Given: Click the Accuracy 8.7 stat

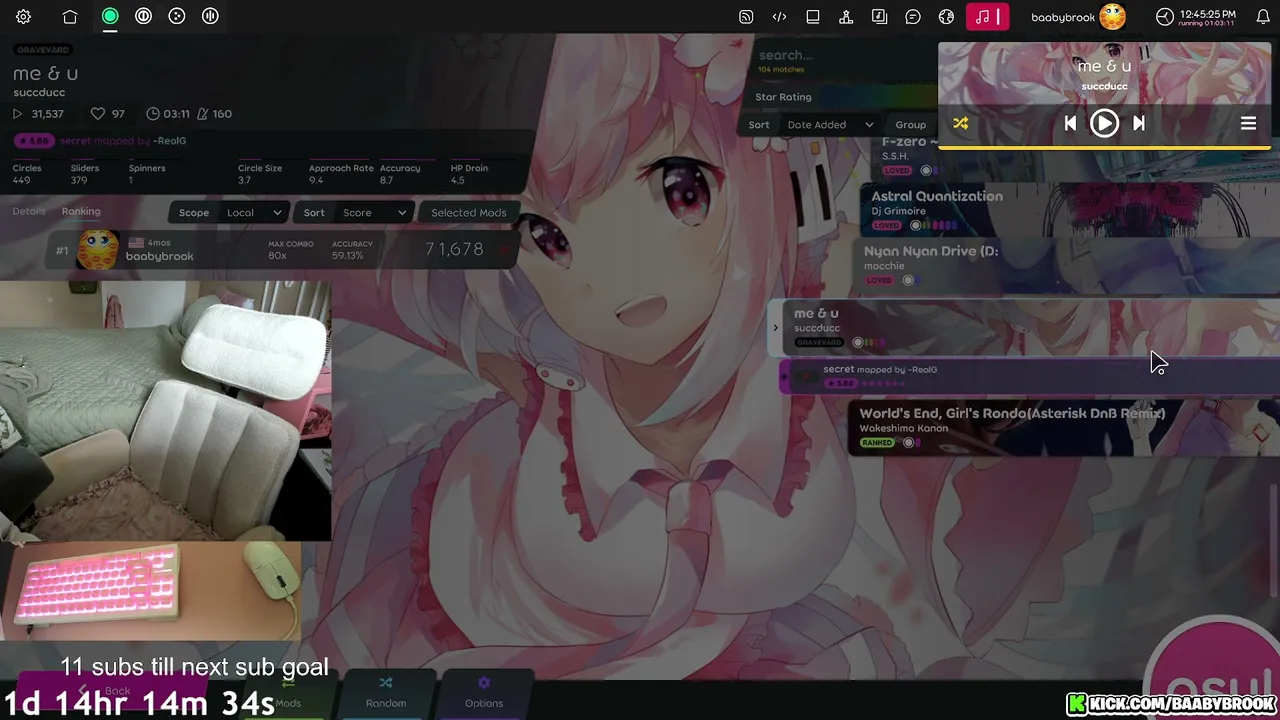Looking at the screenshot, I should pyautogui.click(x=400, y=174).
